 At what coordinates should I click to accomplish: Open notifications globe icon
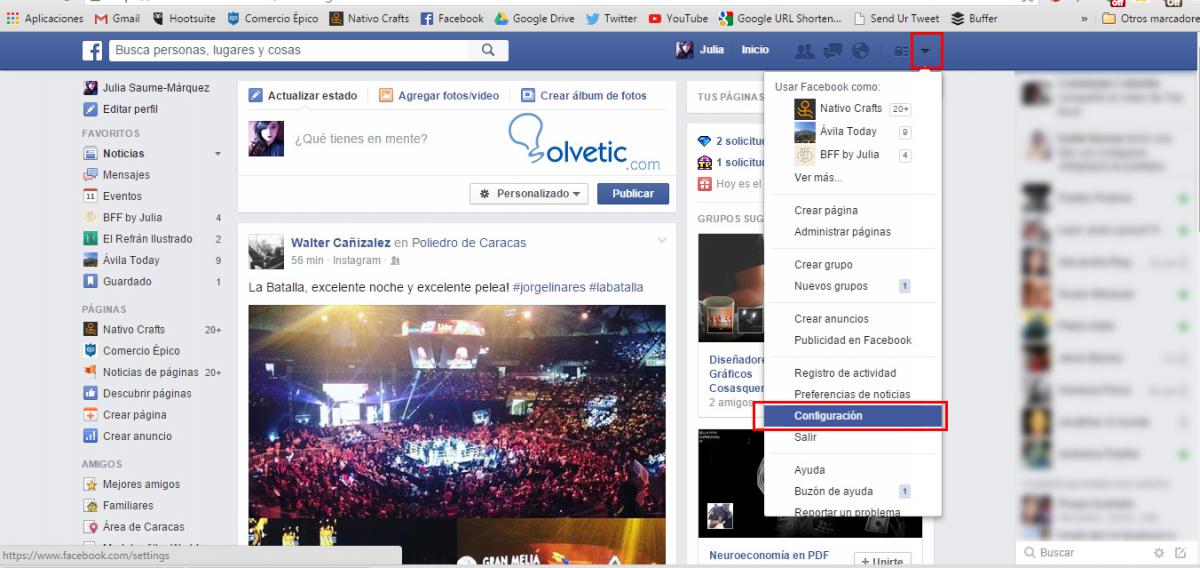[859, 50]
